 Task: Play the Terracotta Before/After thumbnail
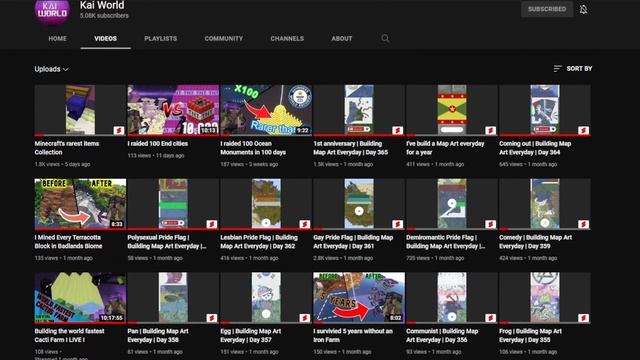80,203
